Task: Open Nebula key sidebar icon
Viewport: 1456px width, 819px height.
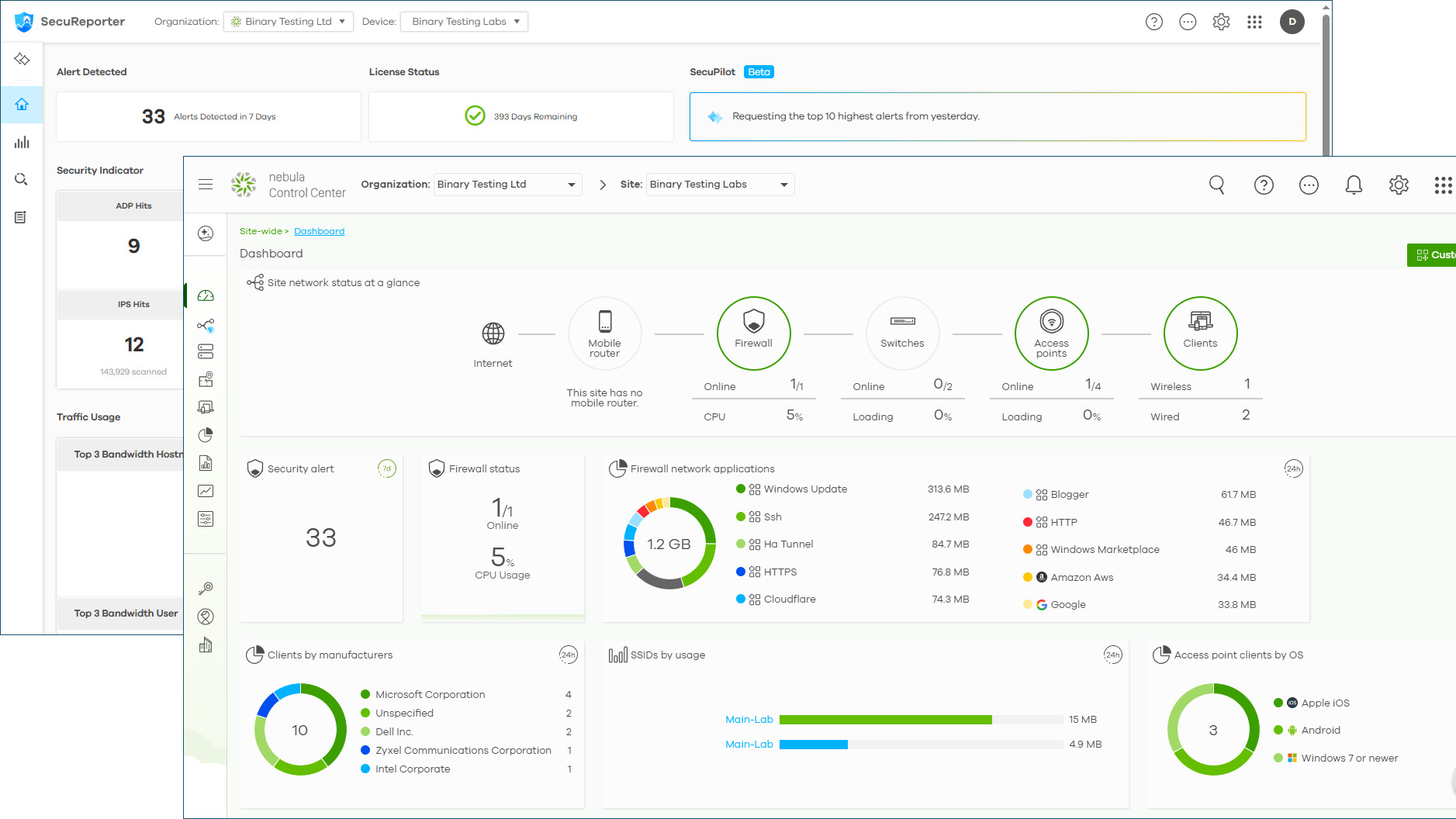Action: point(206,589)
